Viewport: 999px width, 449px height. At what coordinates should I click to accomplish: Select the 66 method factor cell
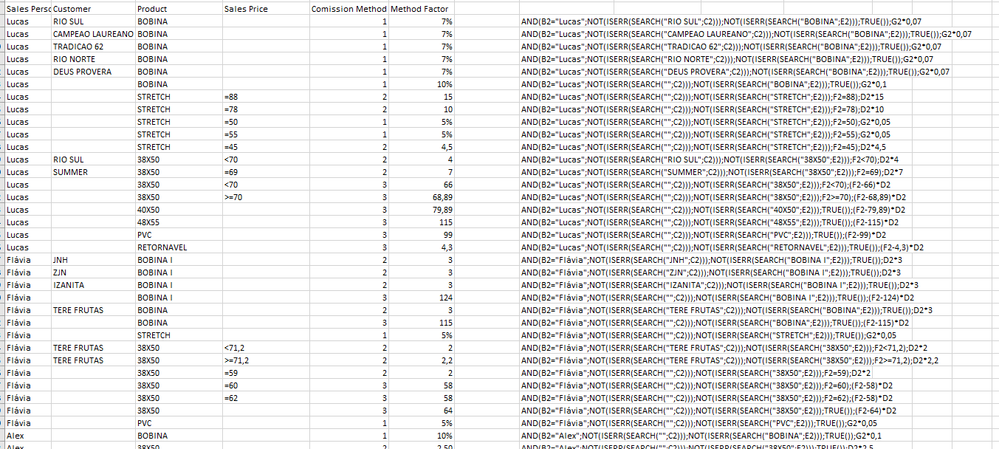point(422,185)
